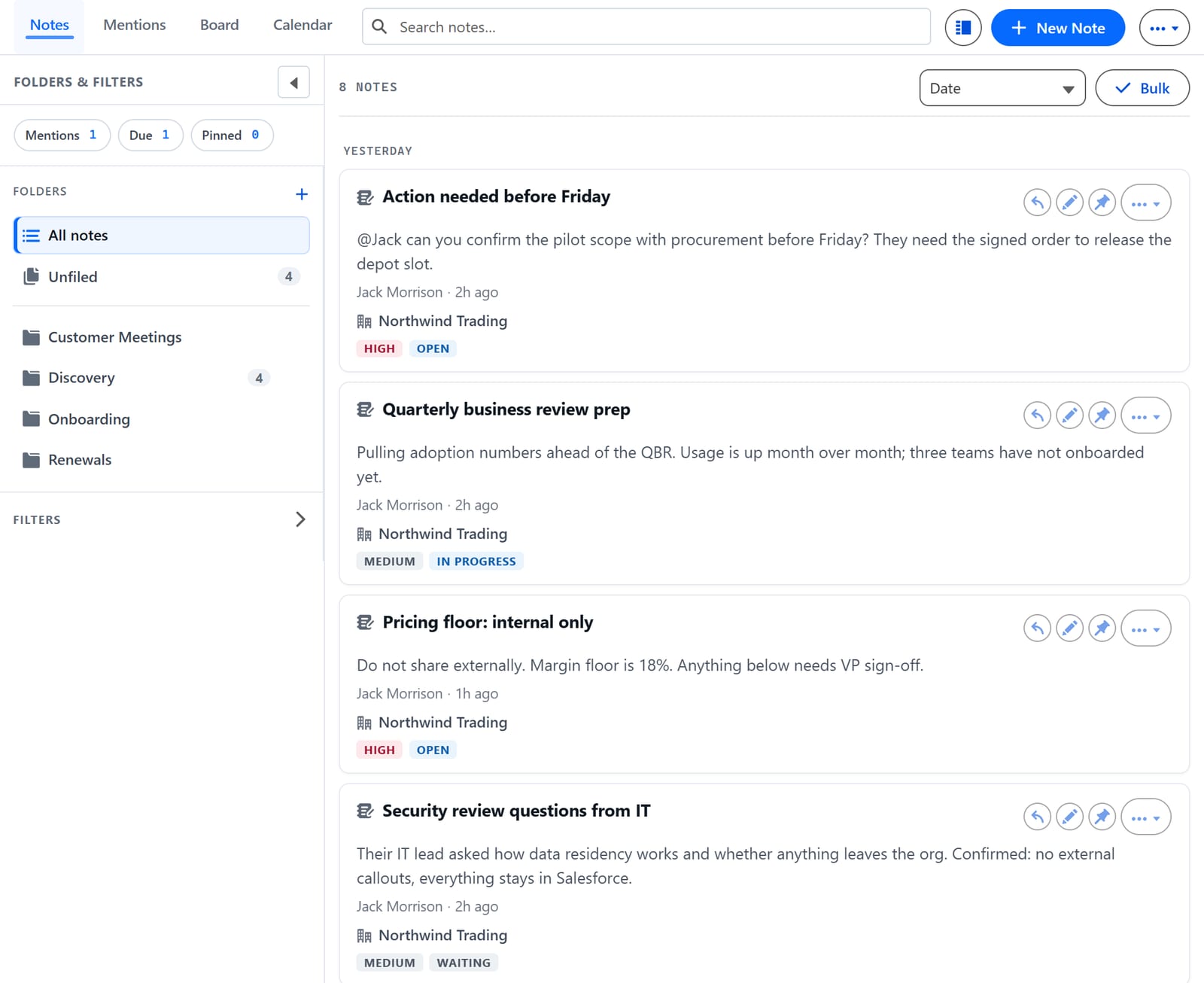
Task: Click note icon beside Action needed before Friday
Action: coord(365,197)
